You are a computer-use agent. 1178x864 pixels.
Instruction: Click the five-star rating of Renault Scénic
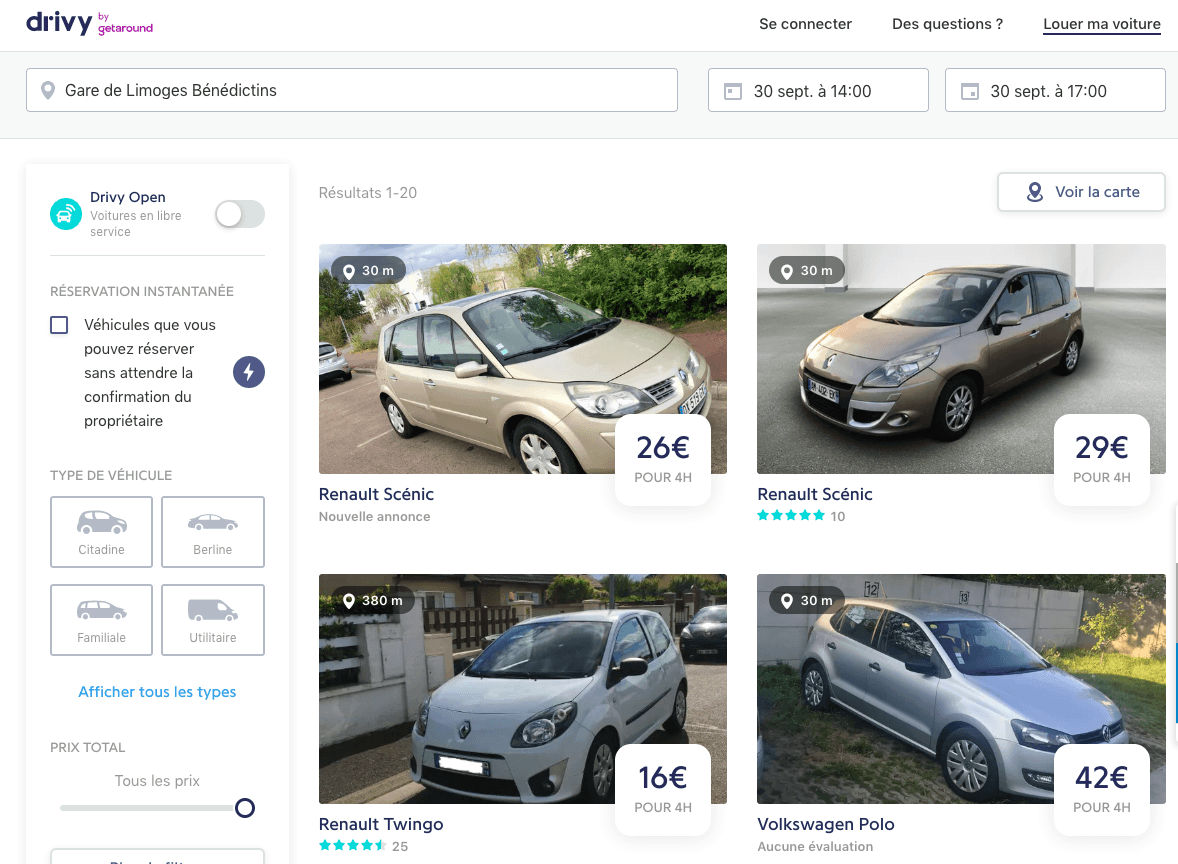point(791,515)
